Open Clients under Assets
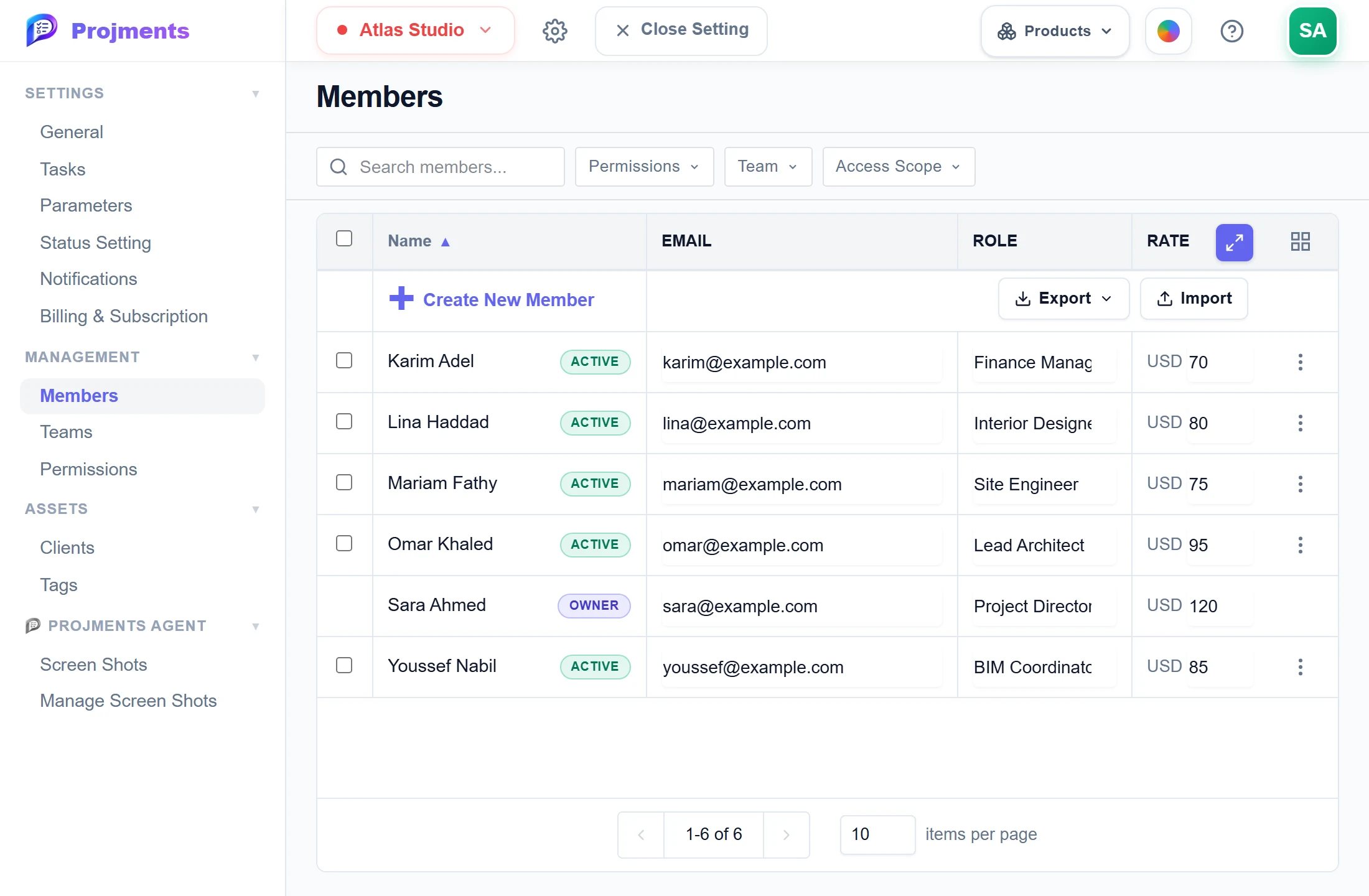 (x=67, y=548)
